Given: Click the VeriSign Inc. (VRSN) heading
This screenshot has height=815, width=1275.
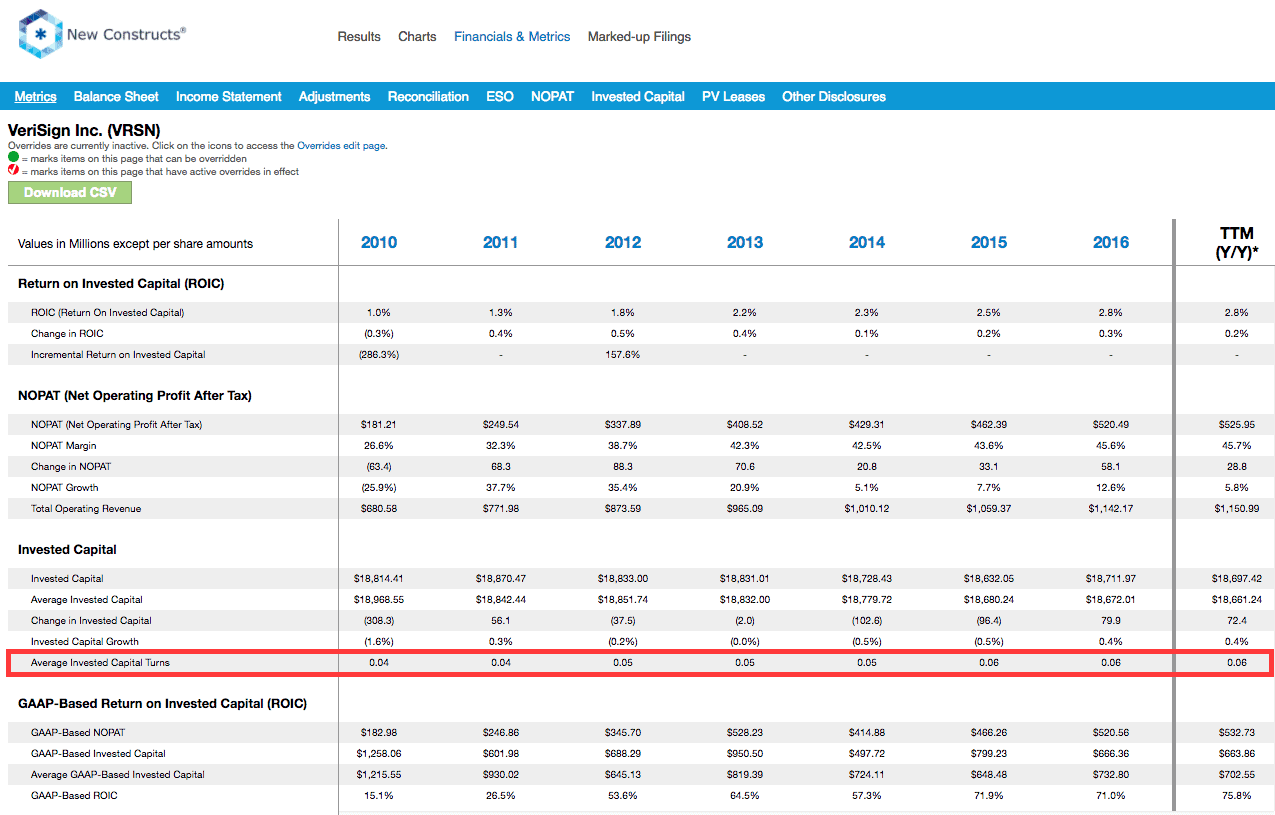Looking at the screenshot, I should point(84,130).
